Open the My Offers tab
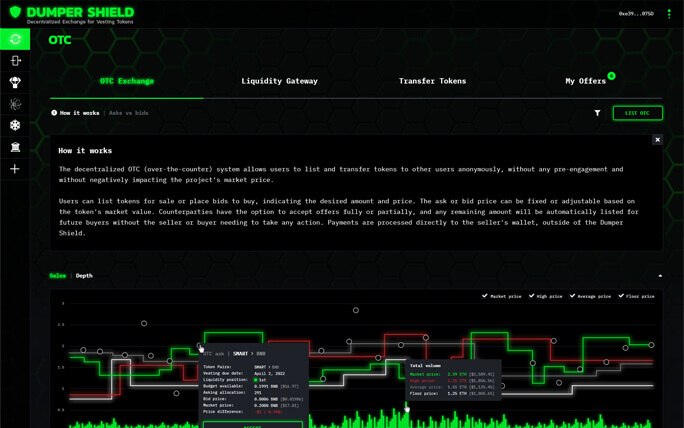Screen dimensions: 684x428 585,81
